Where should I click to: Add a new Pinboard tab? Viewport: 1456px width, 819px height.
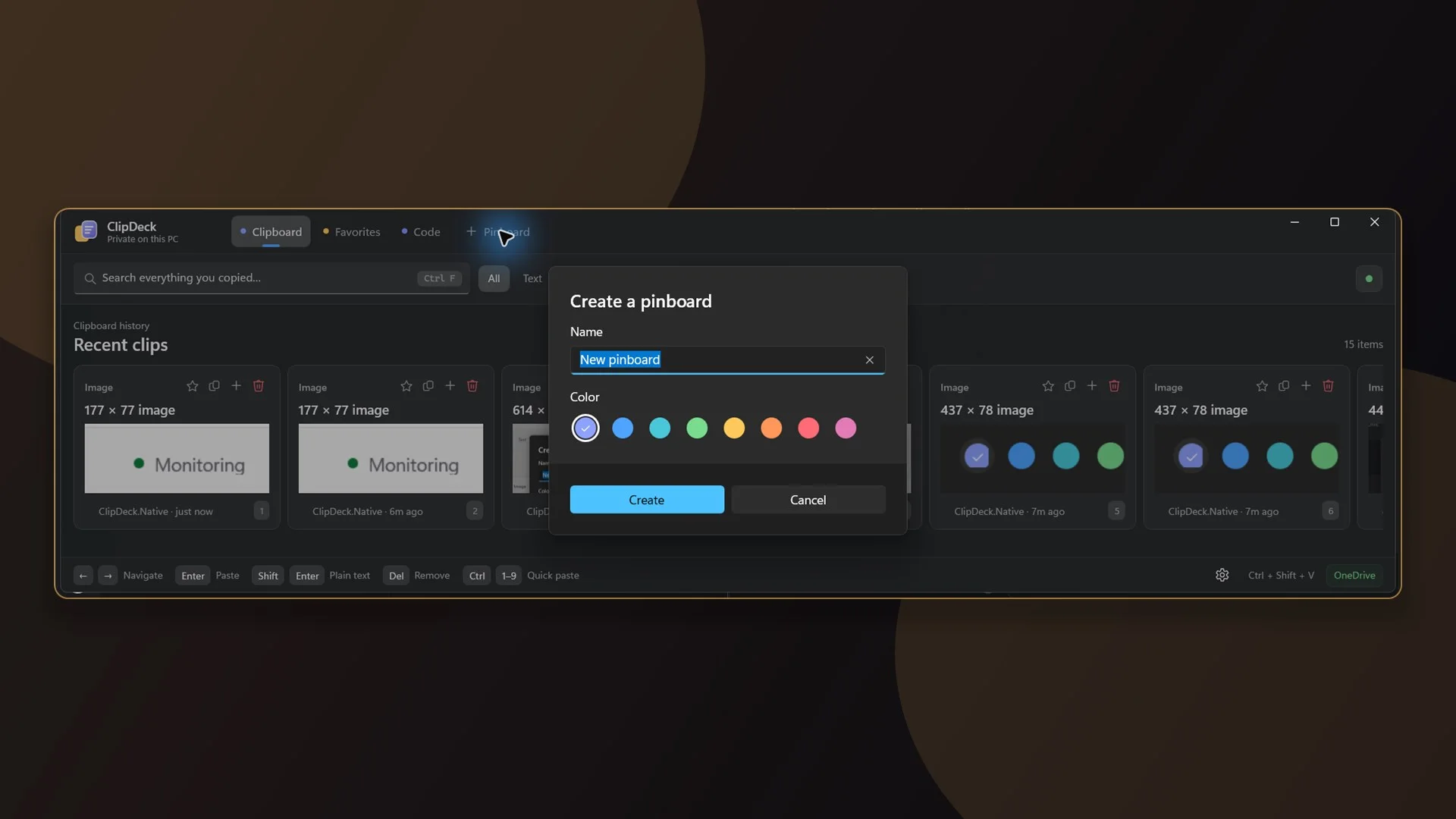pos(498,232)
